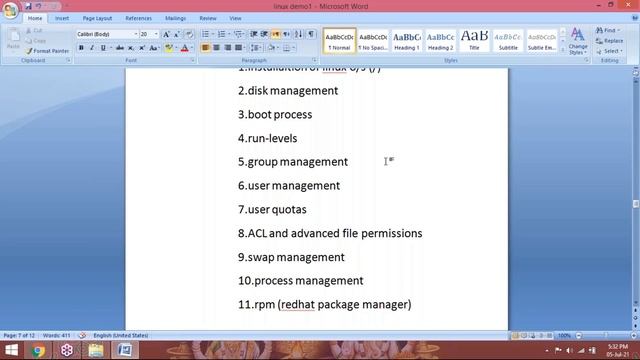Apply the red font color

[184, 48]
